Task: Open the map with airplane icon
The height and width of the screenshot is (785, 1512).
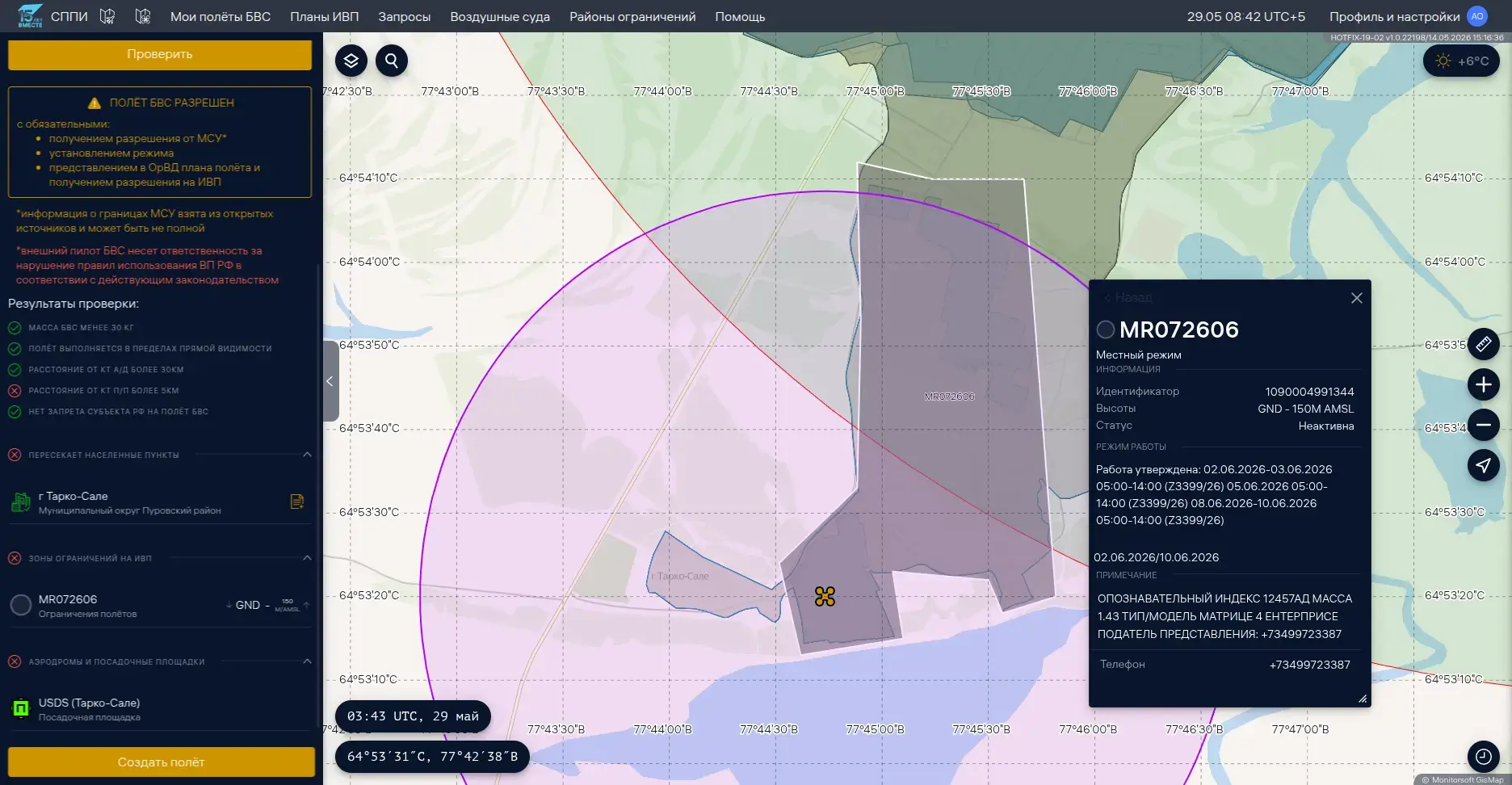Action: tap(107, 16)
